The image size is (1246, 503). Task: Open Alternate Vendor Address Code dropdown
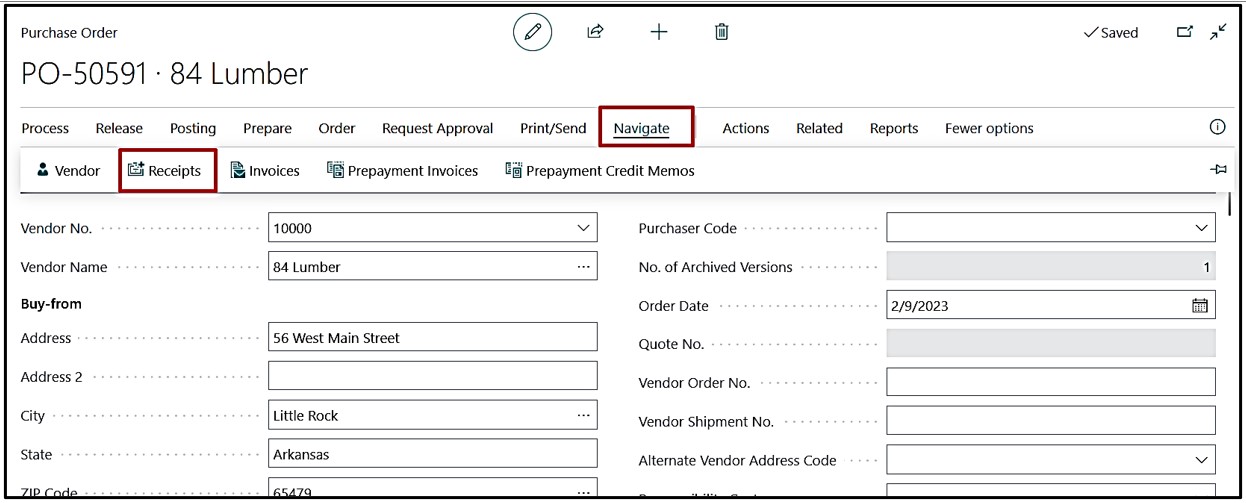click(x=1201, y=460)
